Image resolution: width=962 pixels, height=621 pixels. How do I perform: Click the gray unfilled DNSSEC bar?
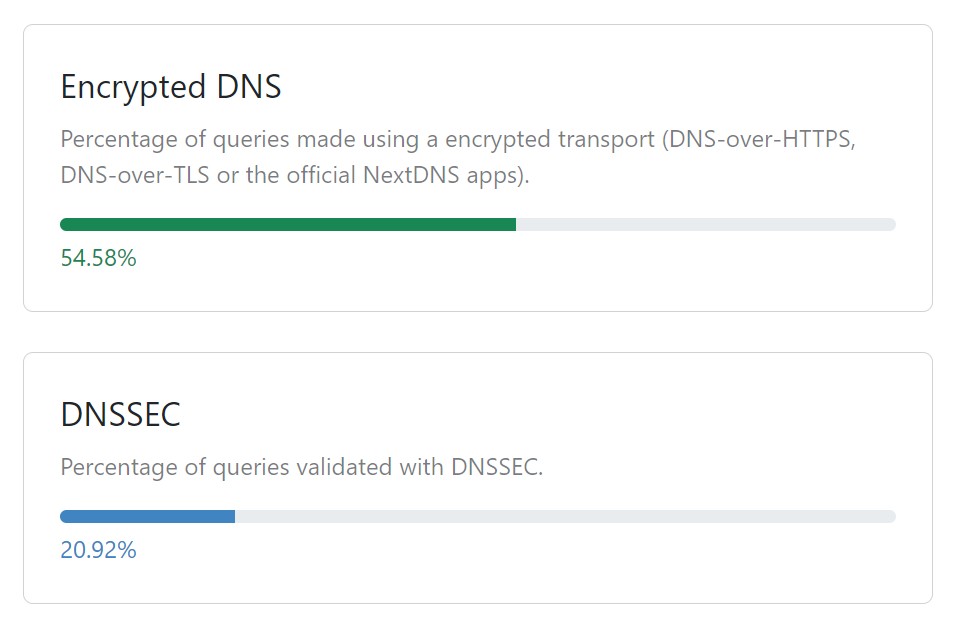565,517
